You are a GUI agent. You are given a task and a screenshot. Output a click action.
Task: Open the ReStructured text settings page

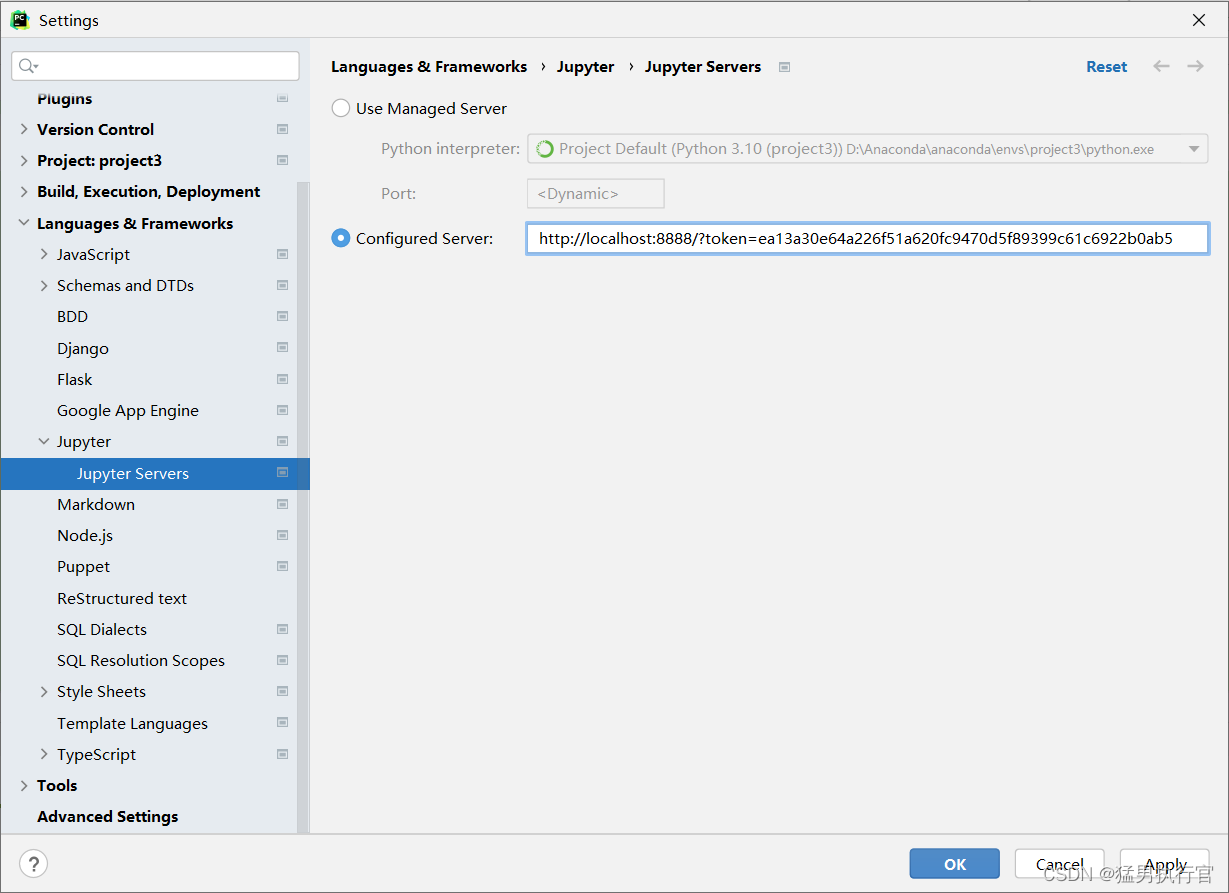pos(122,598)
